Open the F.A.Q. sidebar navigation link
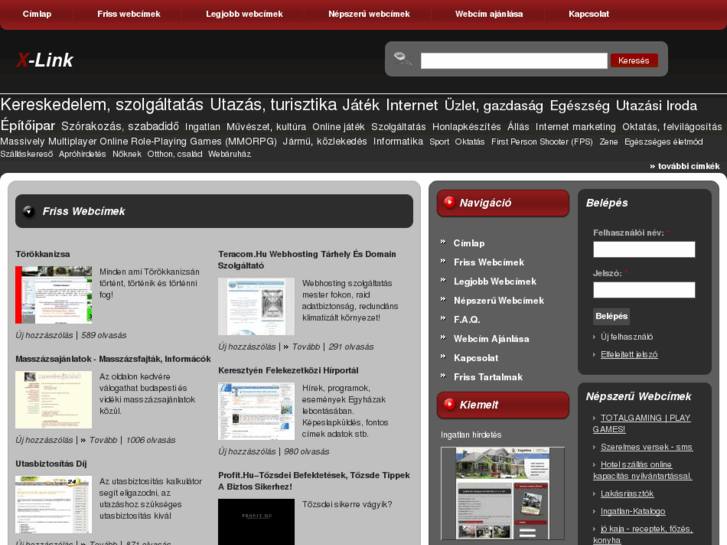 click(466, 319)
